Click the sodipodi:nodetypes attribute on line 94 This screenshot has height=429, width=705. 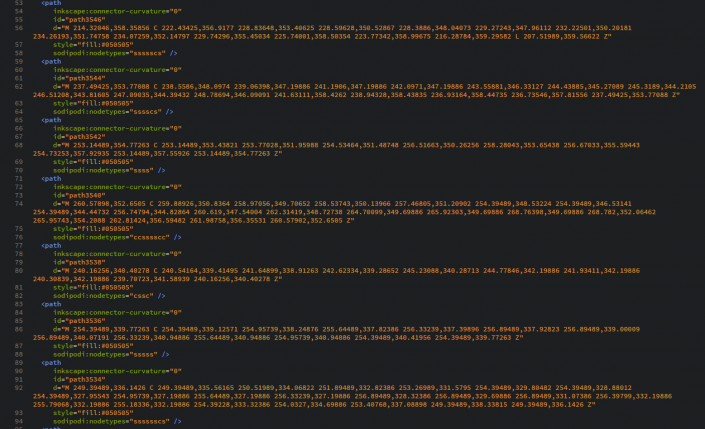click(112, 421)
